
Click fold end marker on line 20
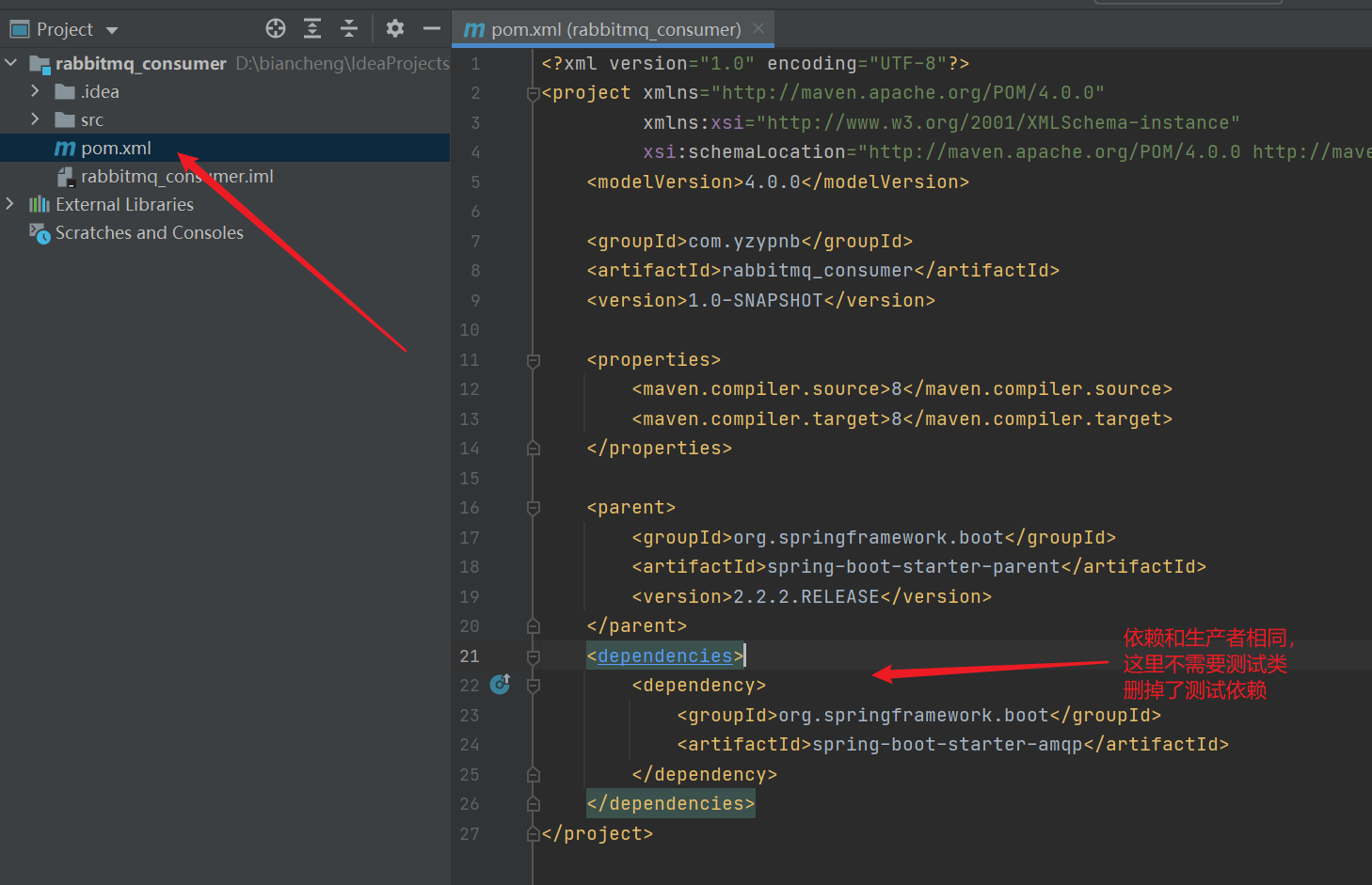534,626
